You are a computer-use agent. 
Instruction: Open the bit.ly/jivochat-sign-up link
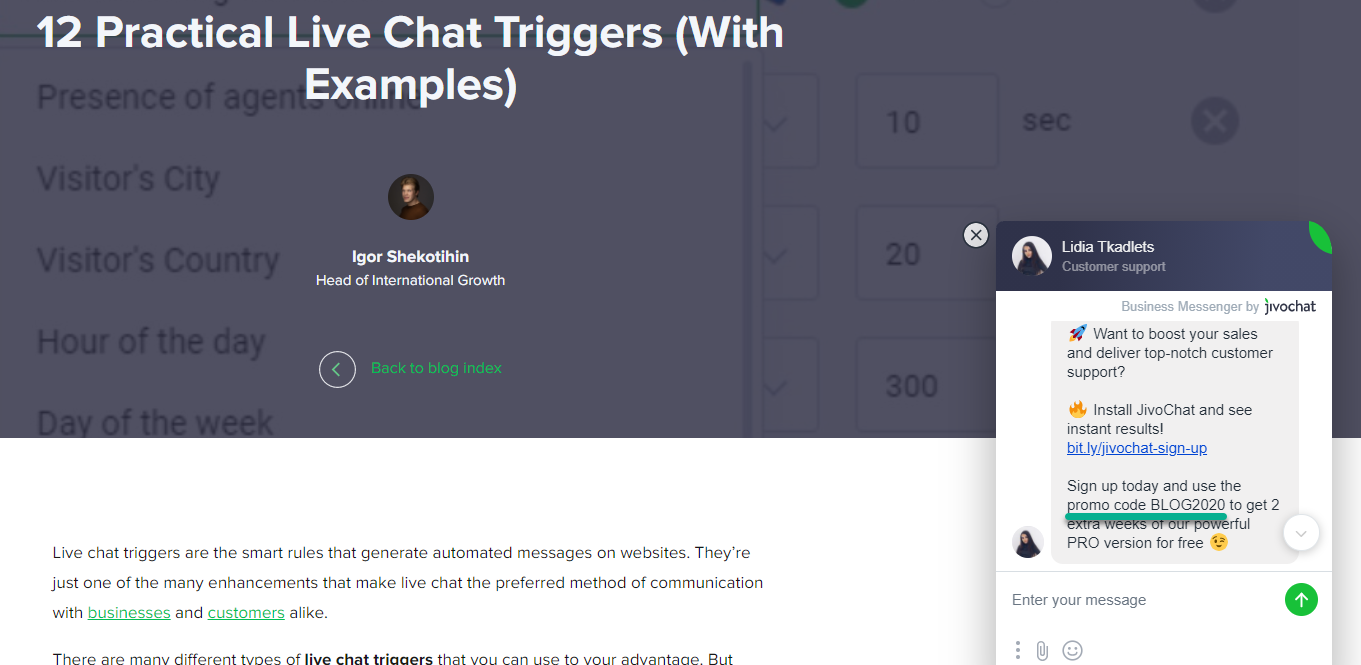tap(1136, 448)
